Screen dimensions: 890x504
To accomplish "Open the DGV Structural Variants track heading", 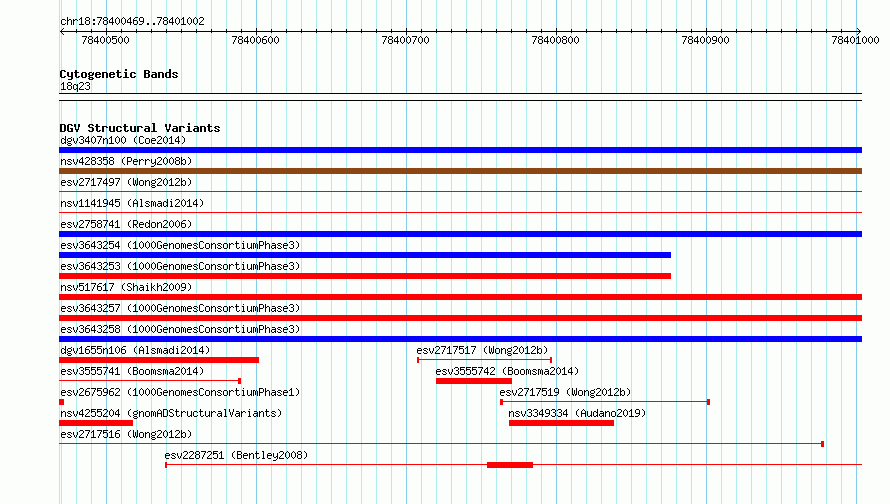I will click(140, 128).
